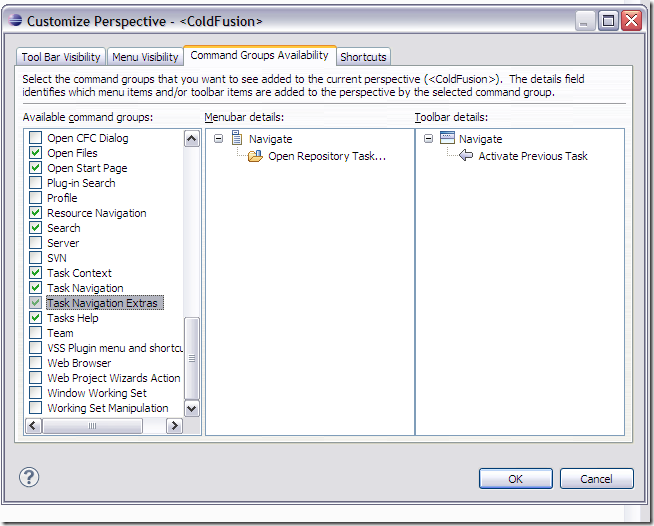Viewport: 654px width, 526px height.
Task: Open the Menu Visibility tab
Action: tap(145, 57)
